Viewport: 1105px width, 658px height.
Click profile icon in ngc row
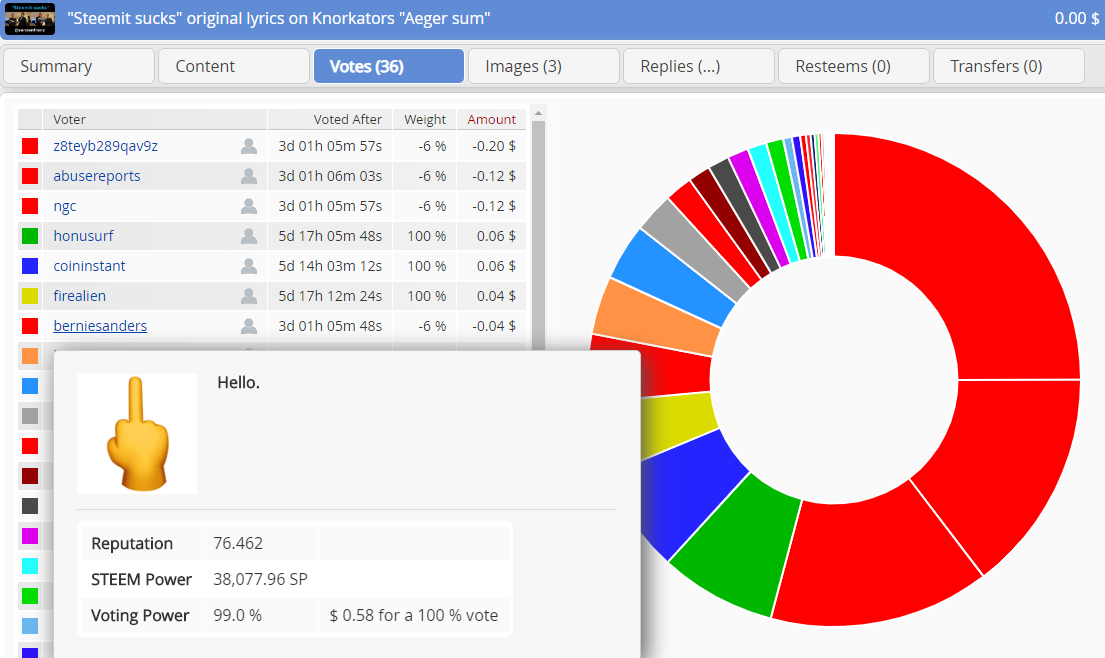[249, 206]
